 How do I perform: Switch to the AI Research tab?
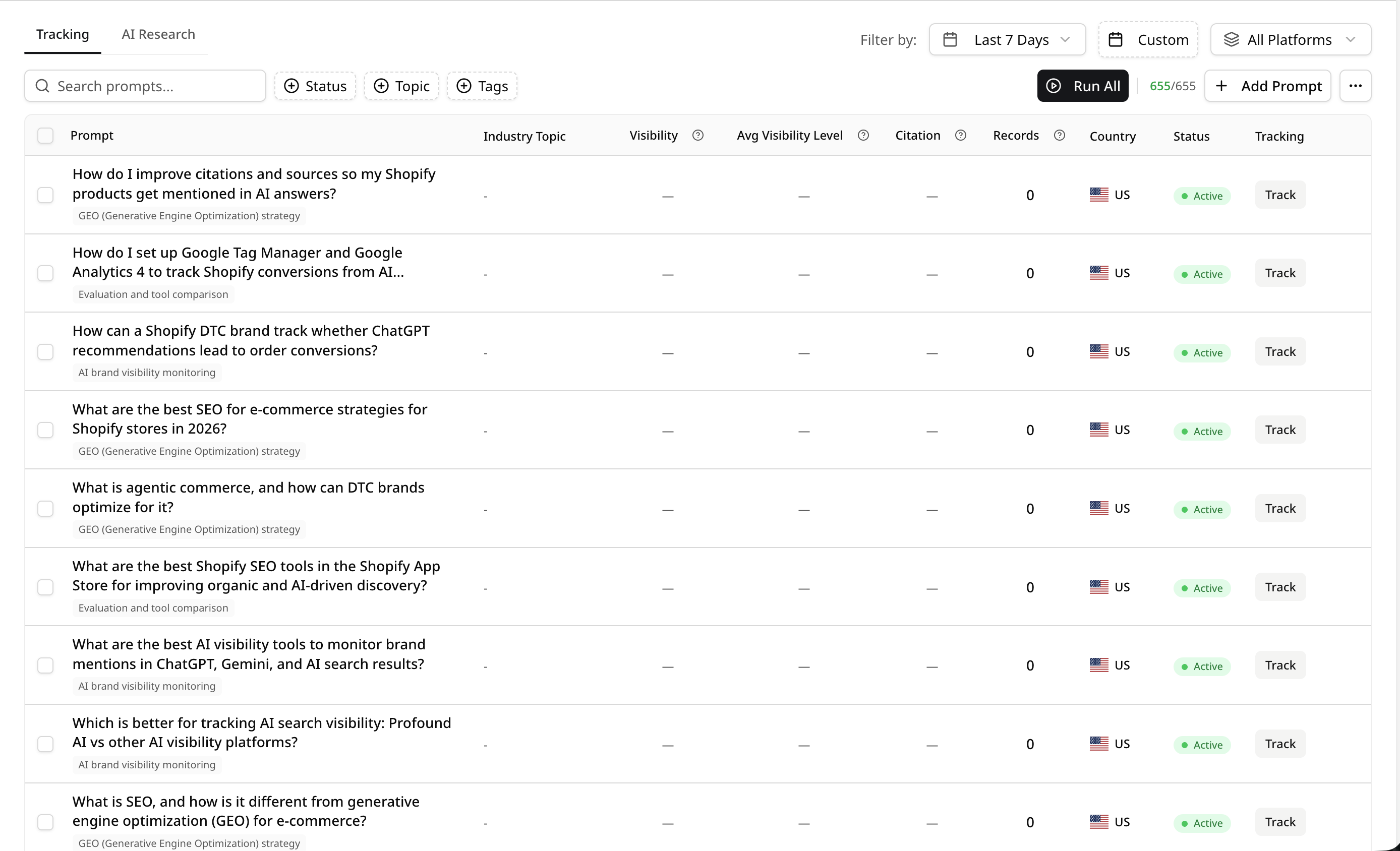(158, 34)
